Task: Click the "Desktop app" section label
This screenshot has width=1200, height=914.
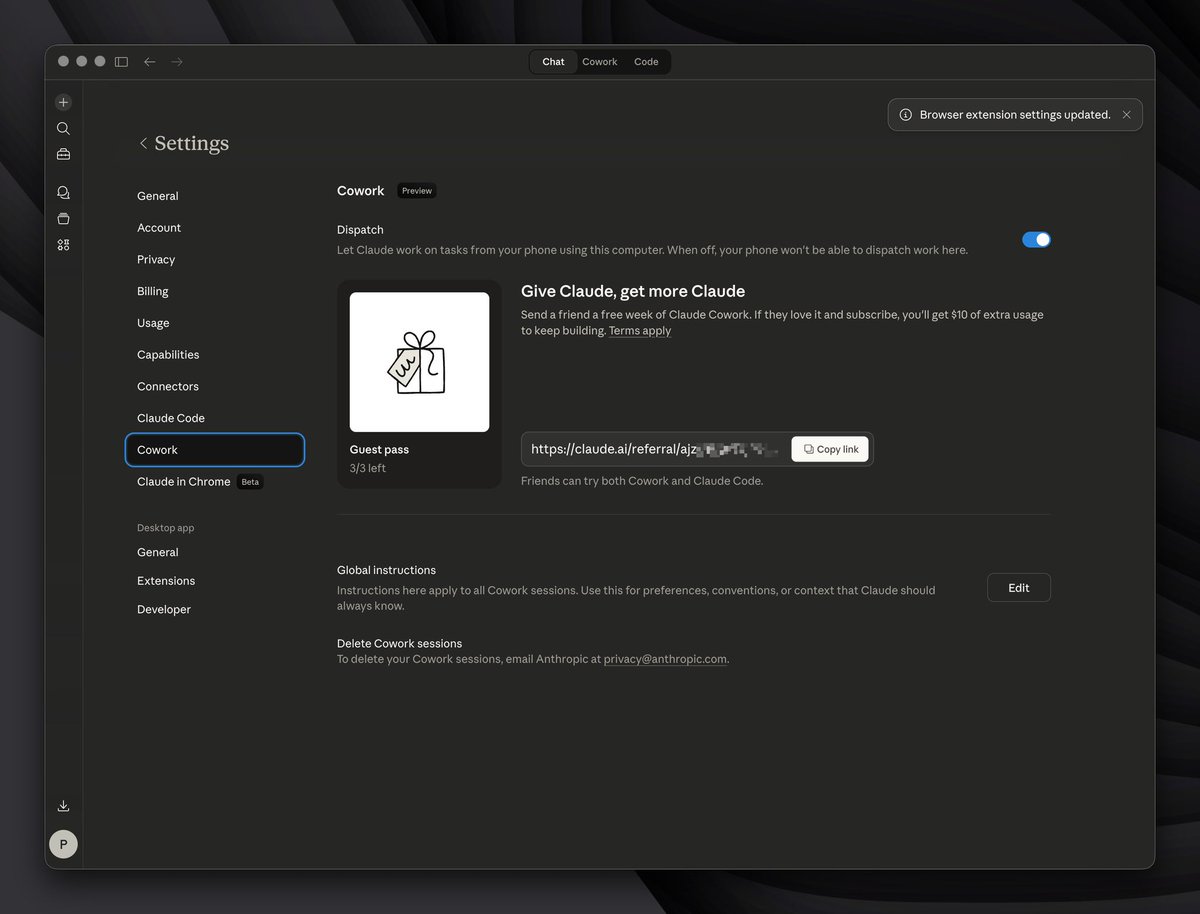Action: pos(166,527)
